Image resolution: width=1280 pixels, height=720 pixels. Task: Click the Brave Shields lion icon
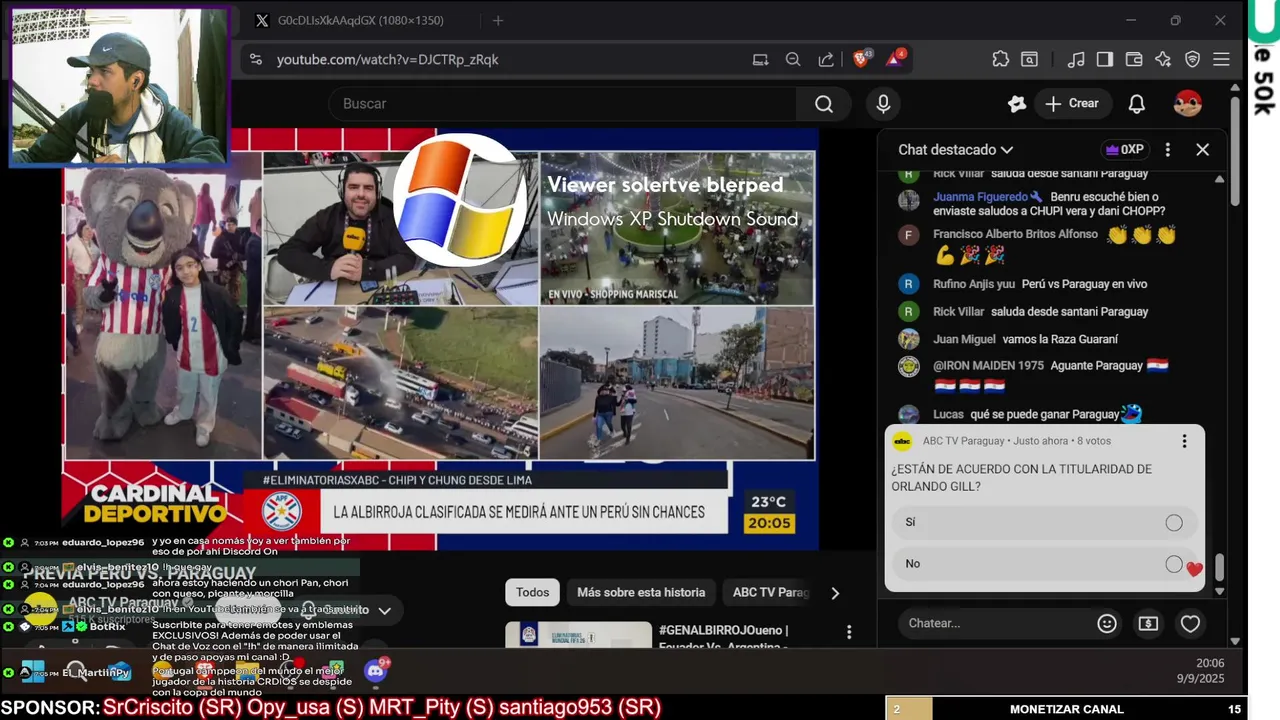(x=861, y=59)
